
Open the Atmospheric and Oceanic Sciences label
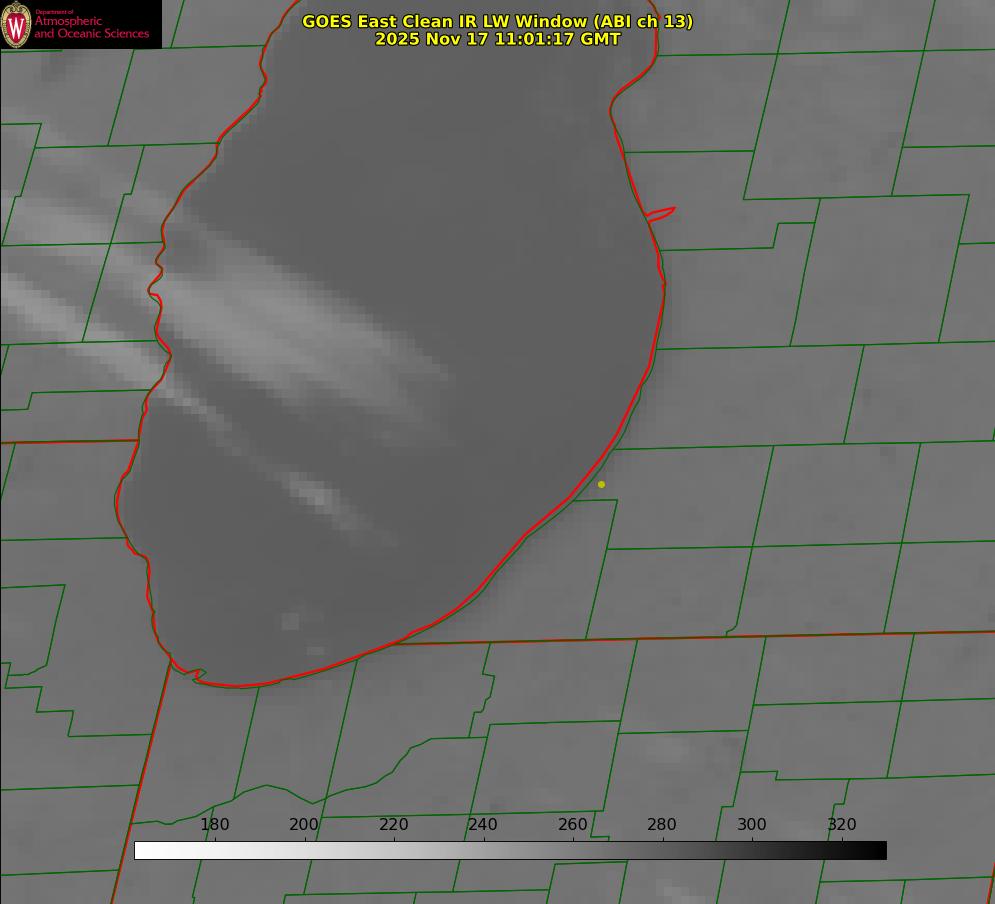(x=91, y=27)
